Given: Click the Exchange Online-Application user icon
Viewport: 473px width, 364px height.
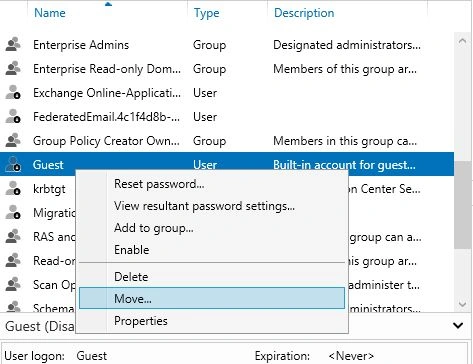Looking at the screenshot, I should [13, 93].
